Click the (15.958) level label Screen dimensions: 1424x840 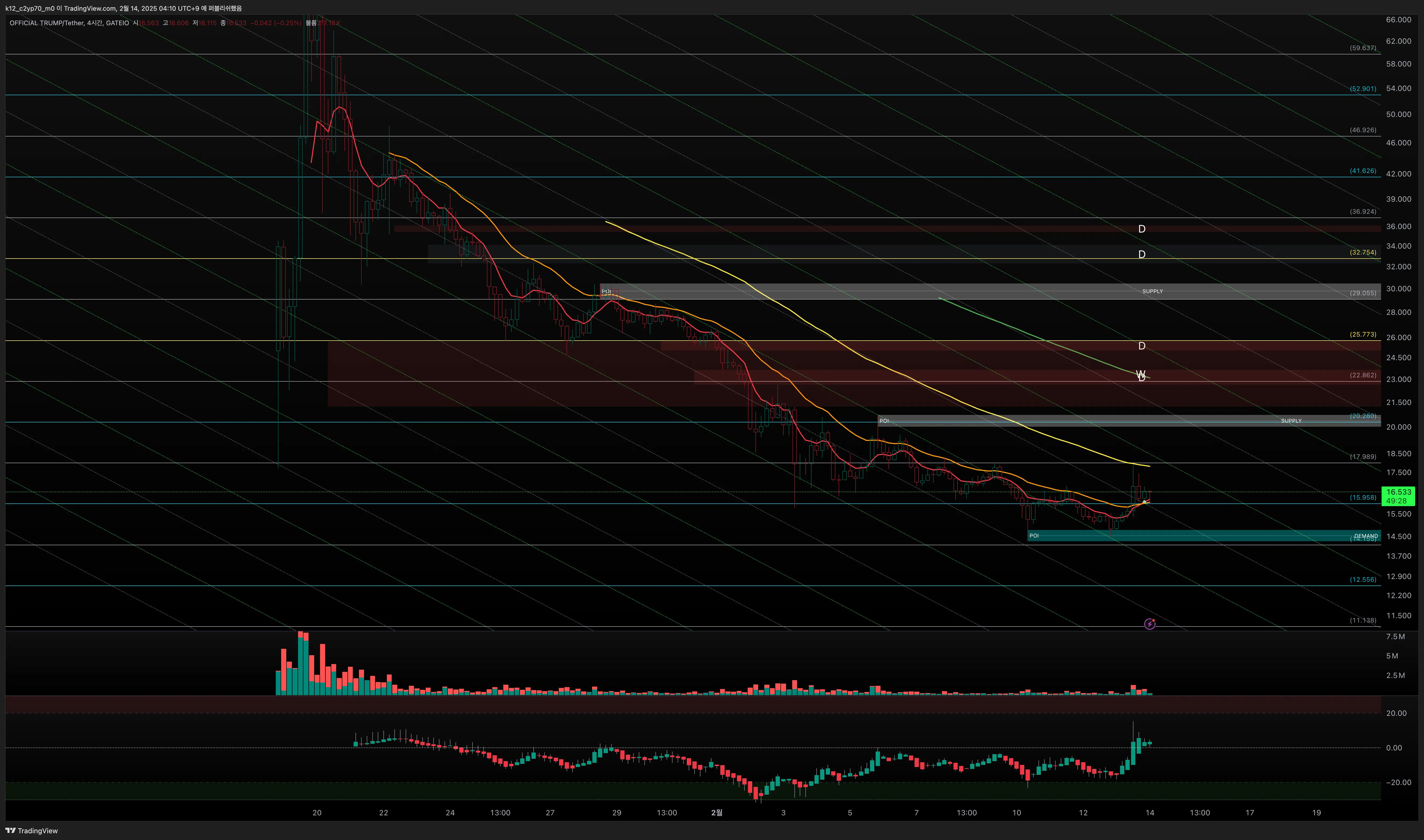coord(1362,498)
